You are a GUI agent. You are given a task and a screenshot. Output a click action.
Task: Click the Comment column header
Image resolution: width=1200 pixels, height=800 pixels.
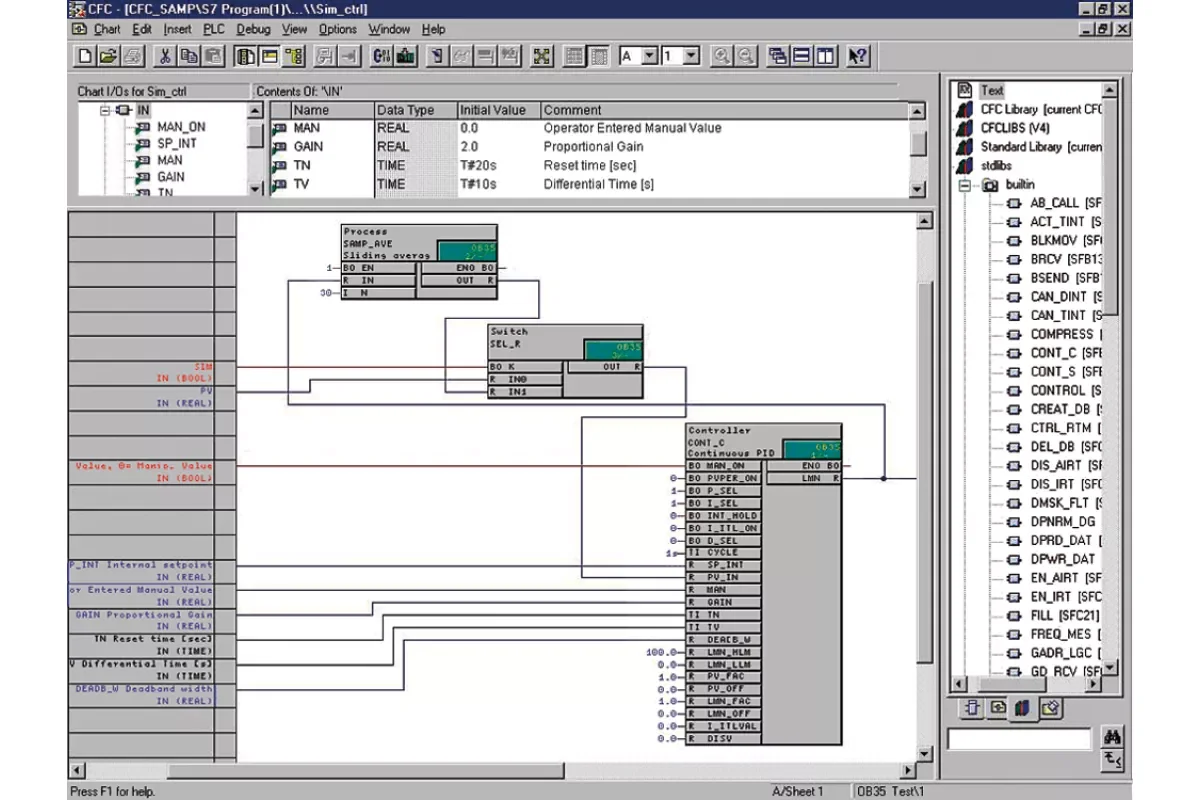click(724, 110)
